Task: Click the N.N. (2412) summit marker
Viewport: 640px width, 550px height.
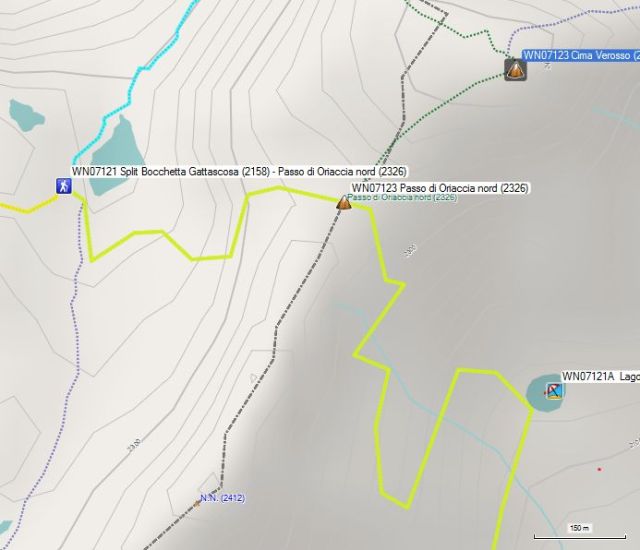Action: point(197,504)
